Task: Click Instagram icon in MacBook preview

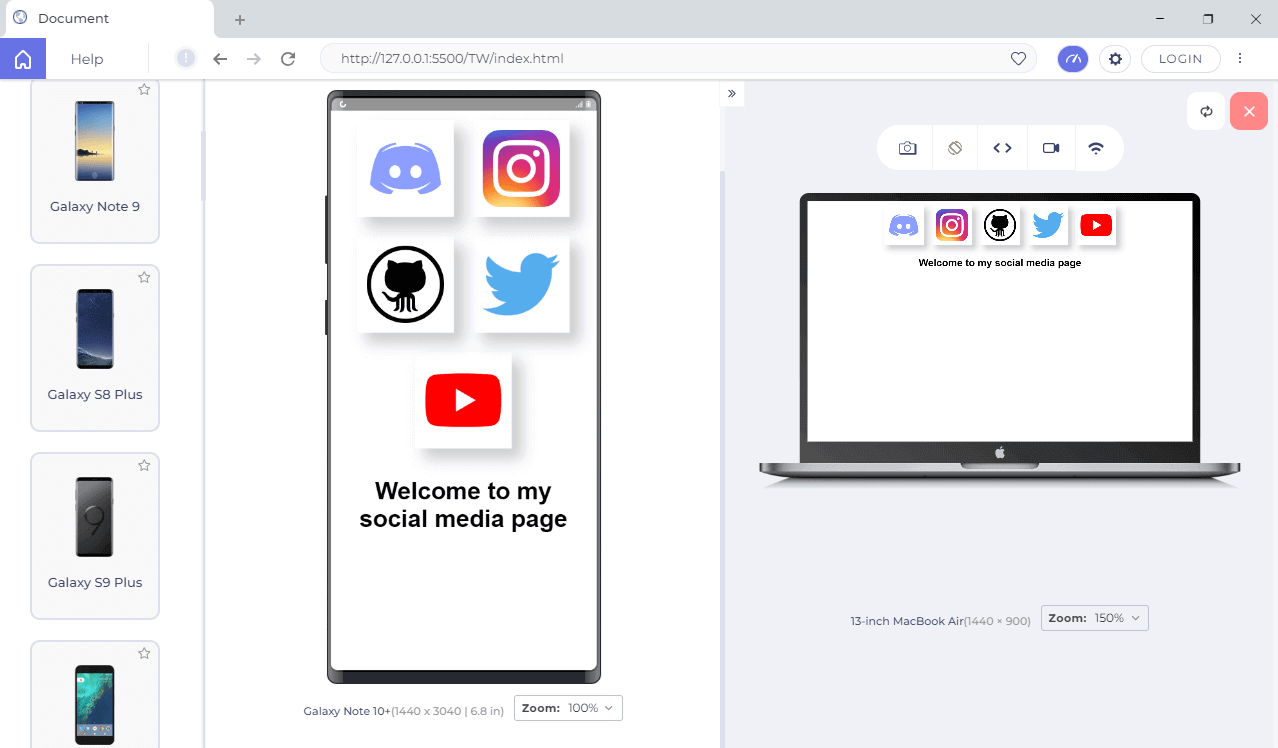Action: click(x=952, y=226)
